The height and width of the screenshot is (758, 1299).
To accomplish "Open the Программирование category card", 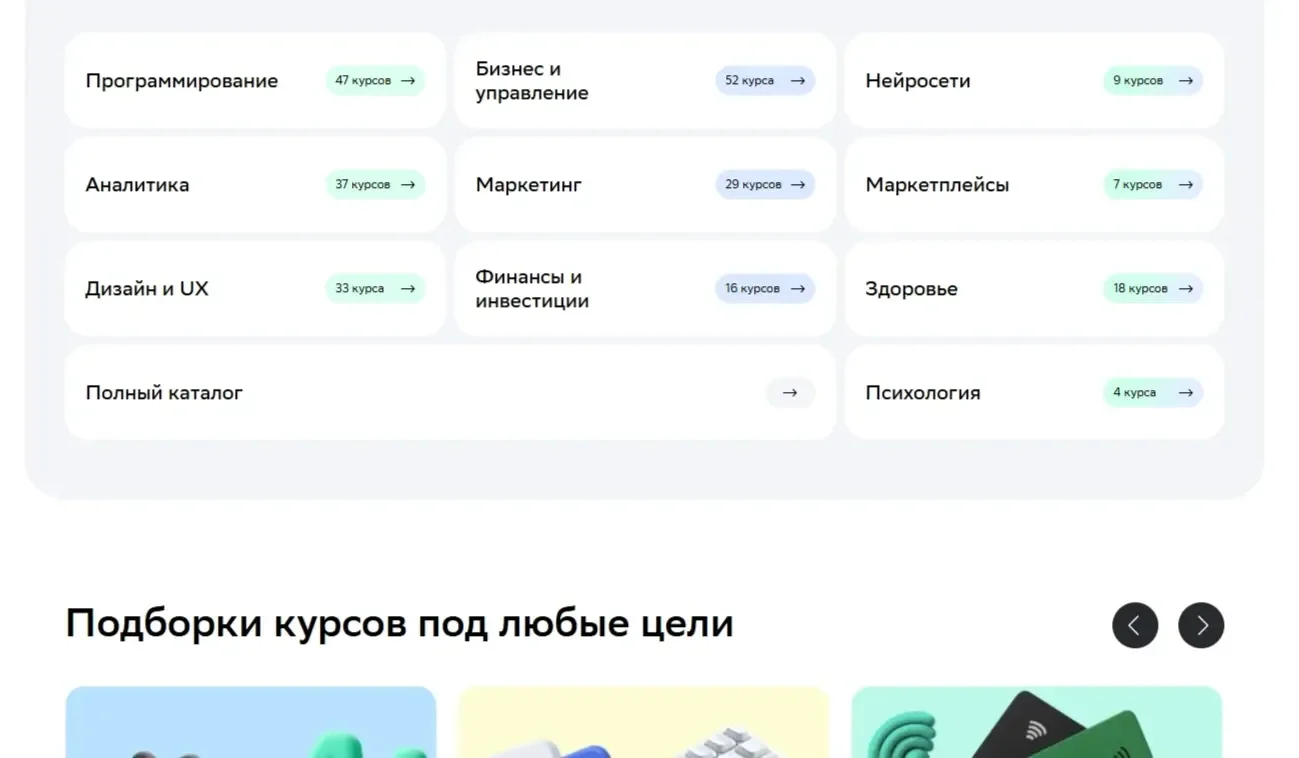I will tap(255, 81).
